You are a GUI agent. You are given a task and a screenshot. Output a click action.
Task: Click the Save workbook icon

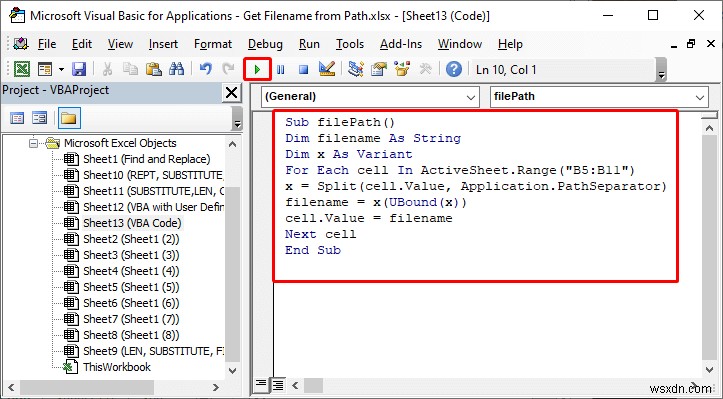click(x=79, y=70)
